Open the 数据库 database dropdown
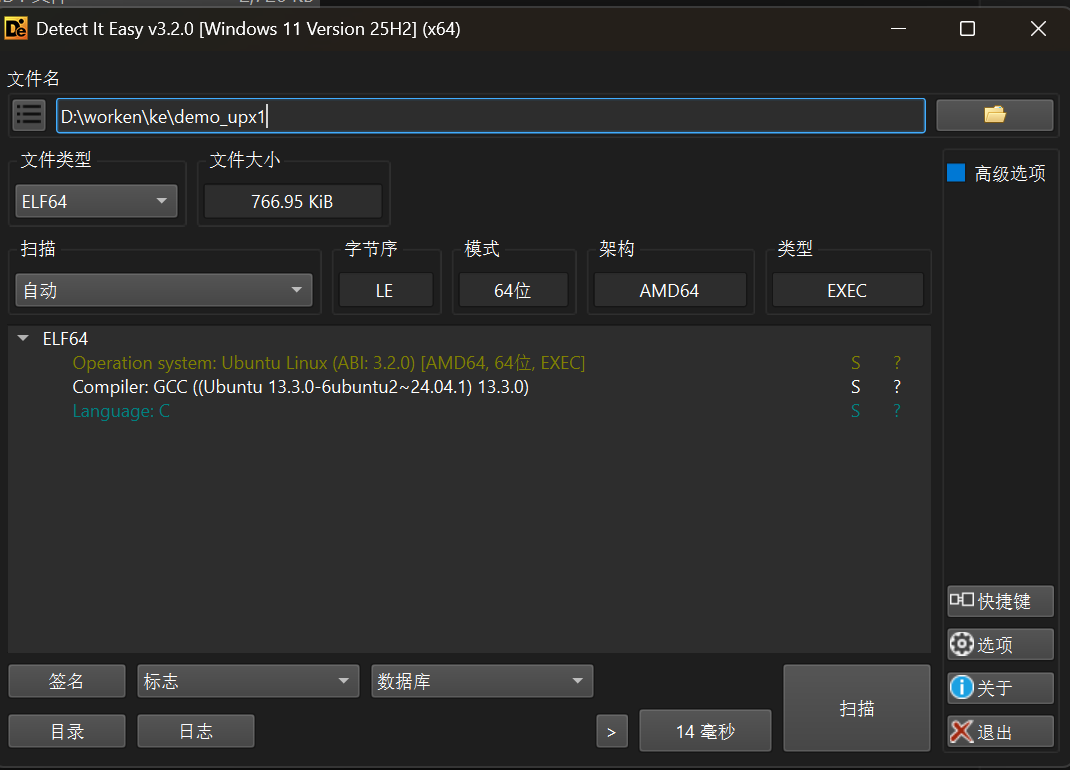Screen dimensions: 1070x770 [x=482, y=681]
